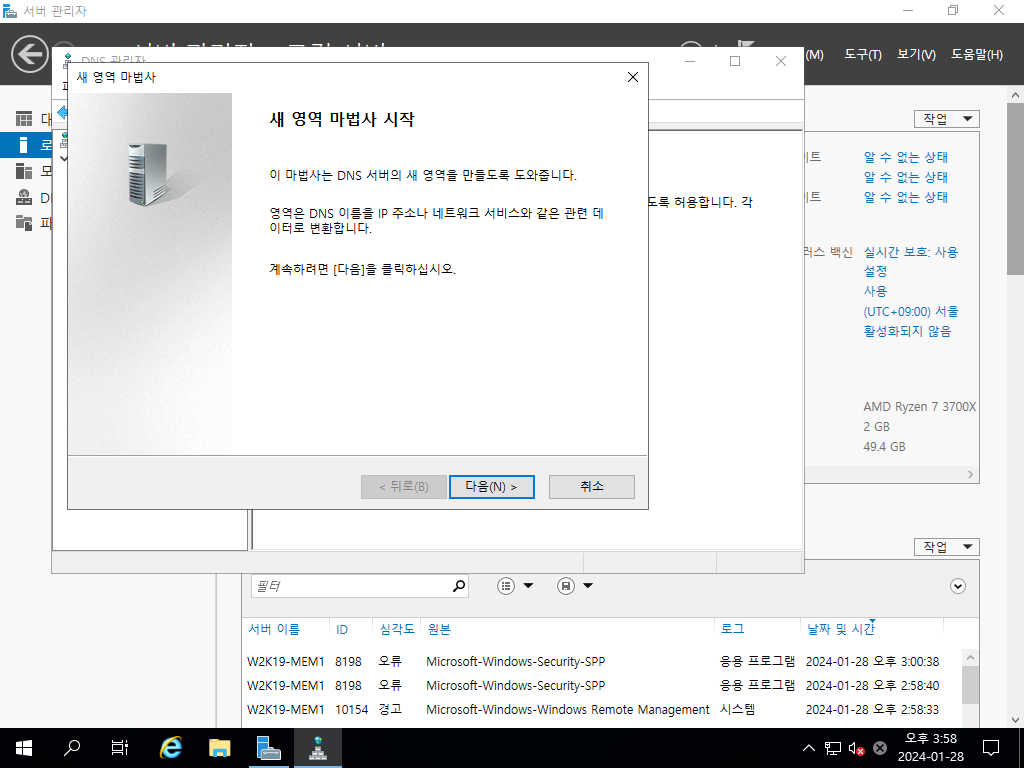The height and width of the screenshot is (768, 1024).
Task: Click the taskbar clock showing 오후 3:58
Action: pos(931,748)
